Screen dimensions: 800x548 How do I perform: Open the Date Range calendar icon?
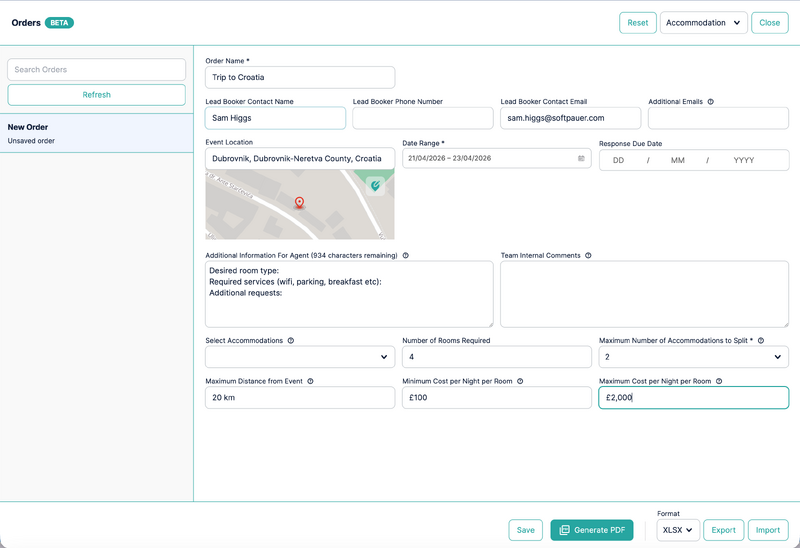click(x=581, y=158)
